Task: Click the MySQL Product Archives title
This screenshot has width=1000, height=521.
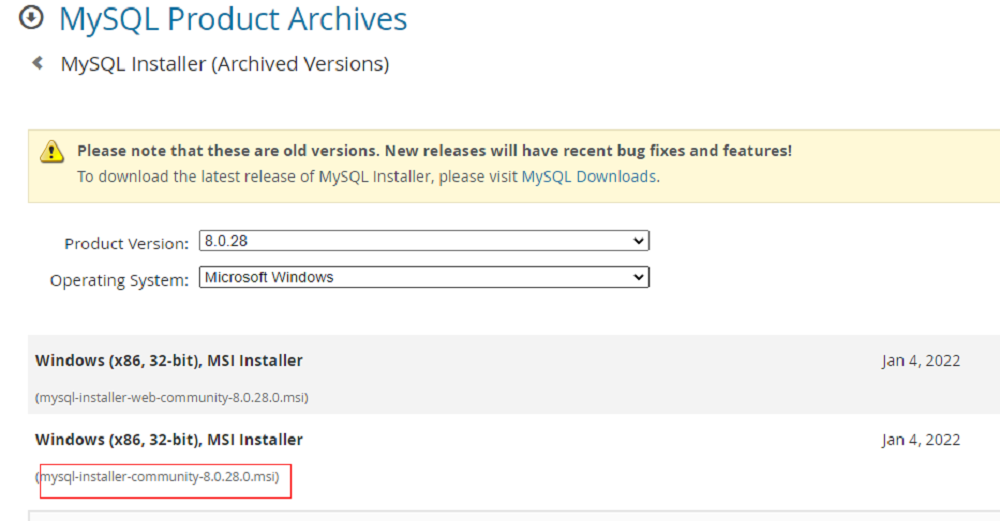Action: coord(233,18)
